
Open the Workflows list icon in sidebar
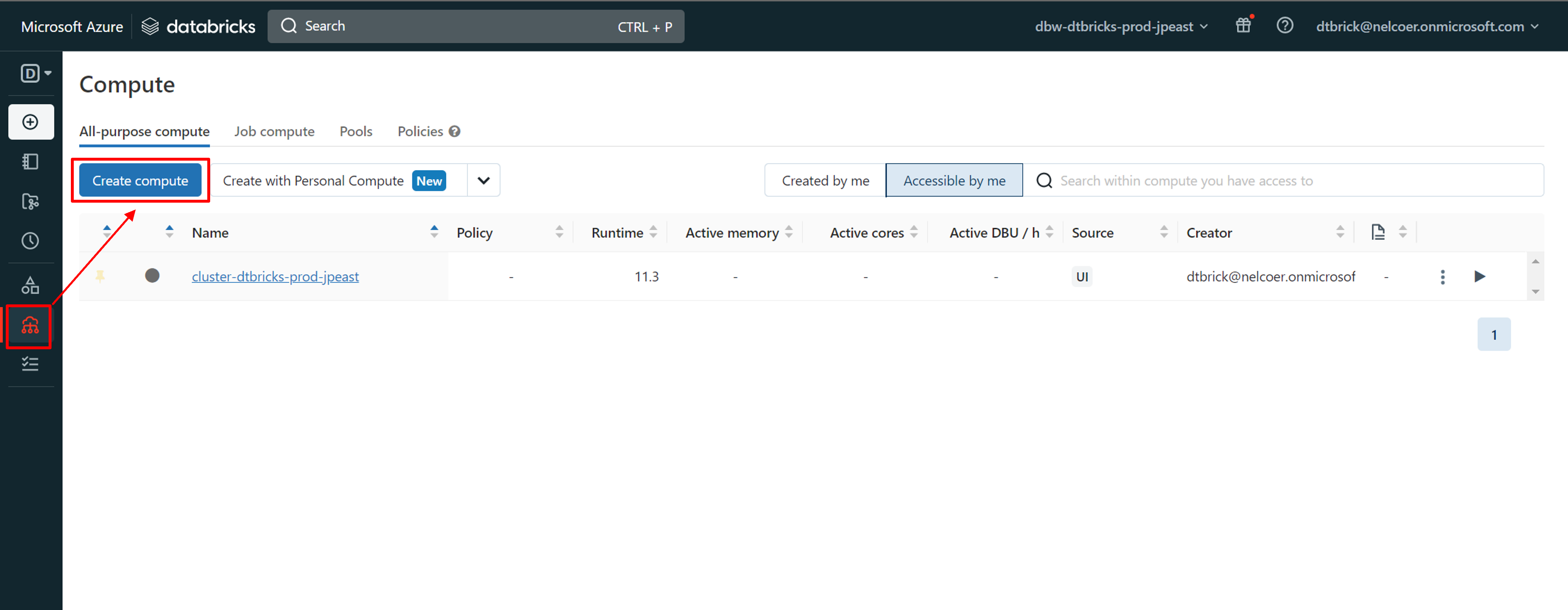[x=30, y=364]
